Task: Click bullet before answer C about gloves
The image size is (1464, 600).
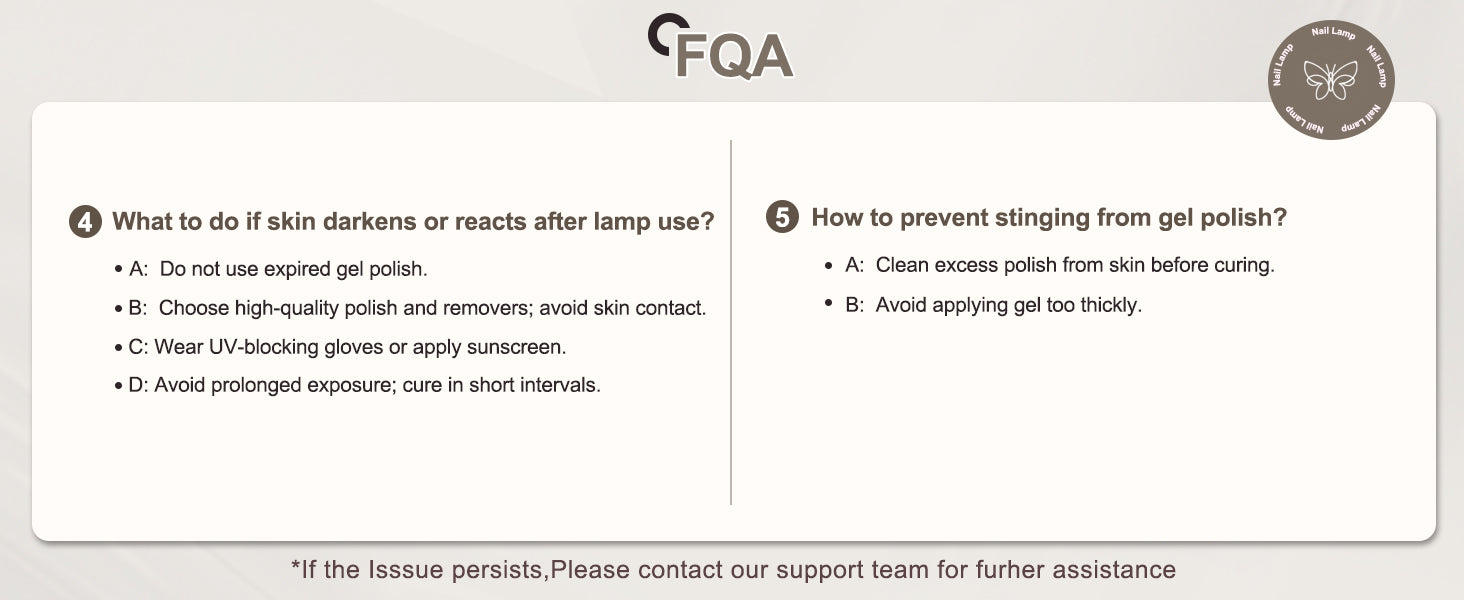Action: click(119, 348)
